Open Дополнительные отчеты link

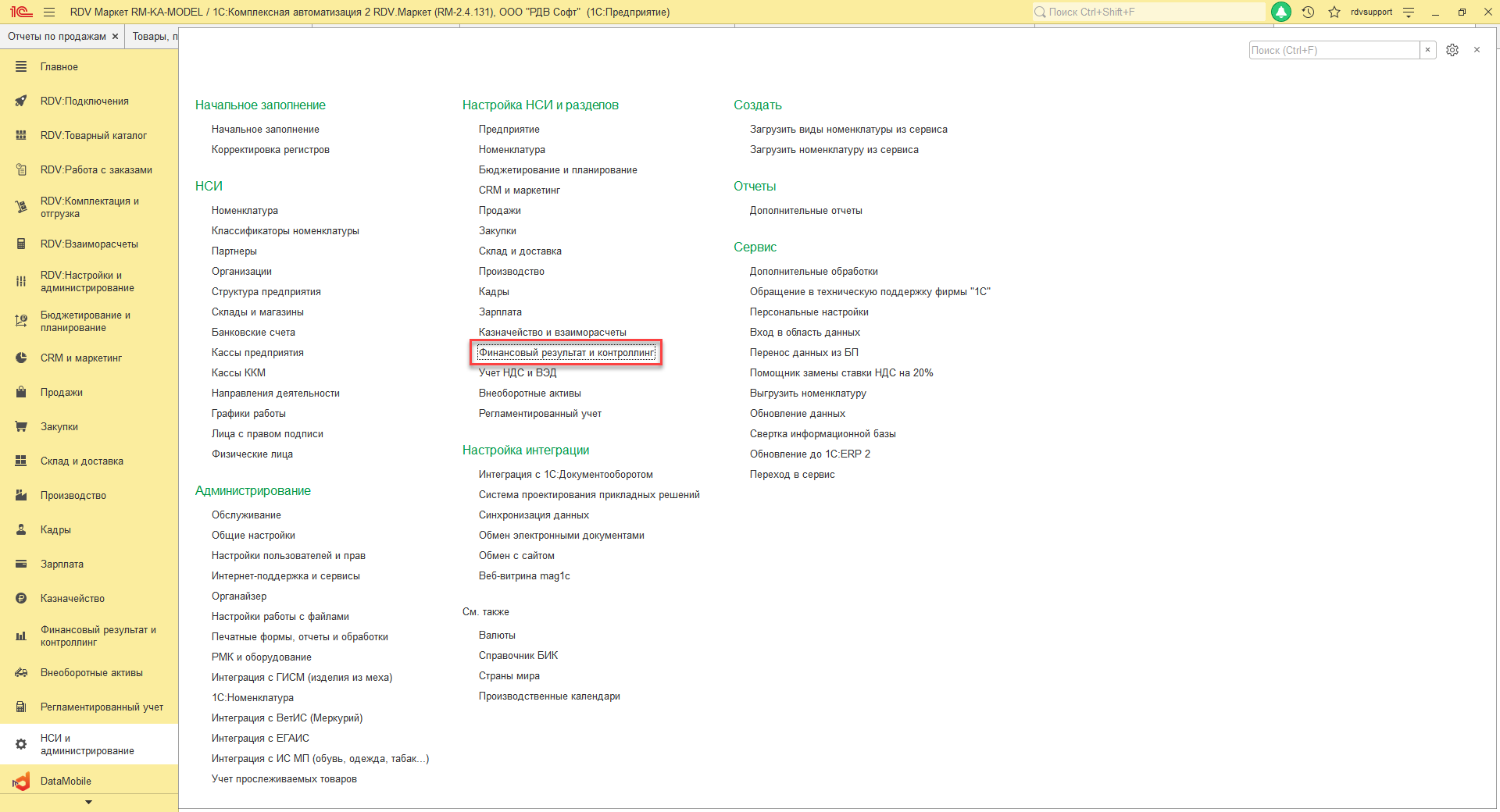[806, 211]
